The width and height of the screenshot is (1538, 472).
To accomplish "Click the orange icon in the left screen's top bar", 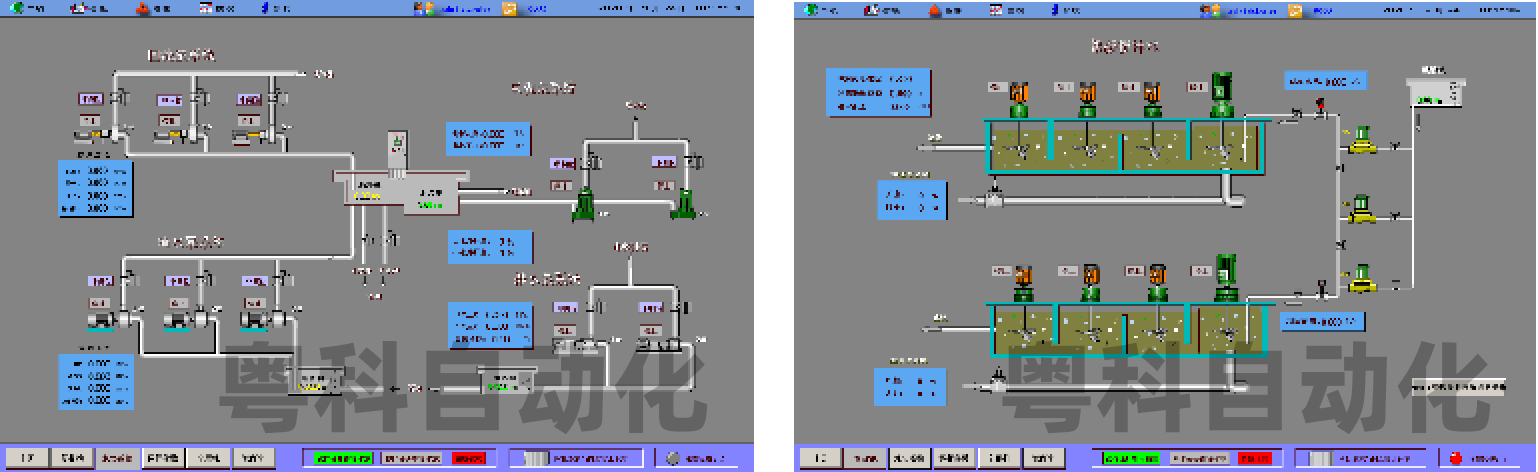I will (x=510, y=9).
